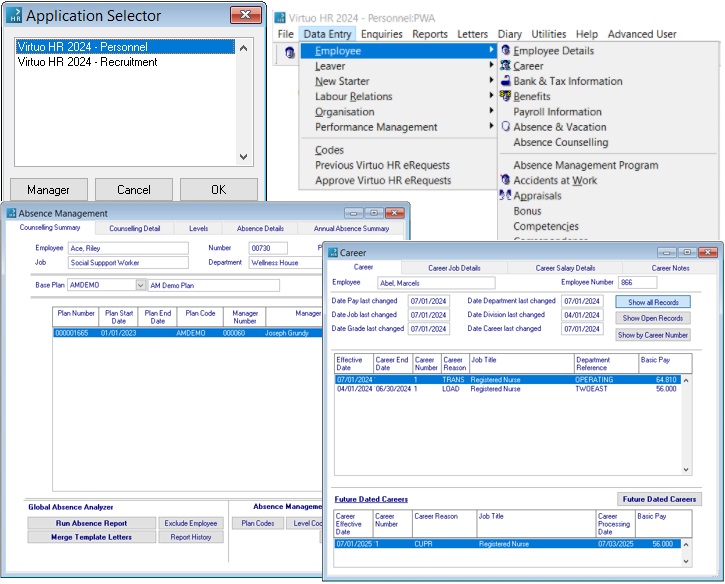Open the Enquiries menu
The image size is (725, 584).
click(383, 34)
